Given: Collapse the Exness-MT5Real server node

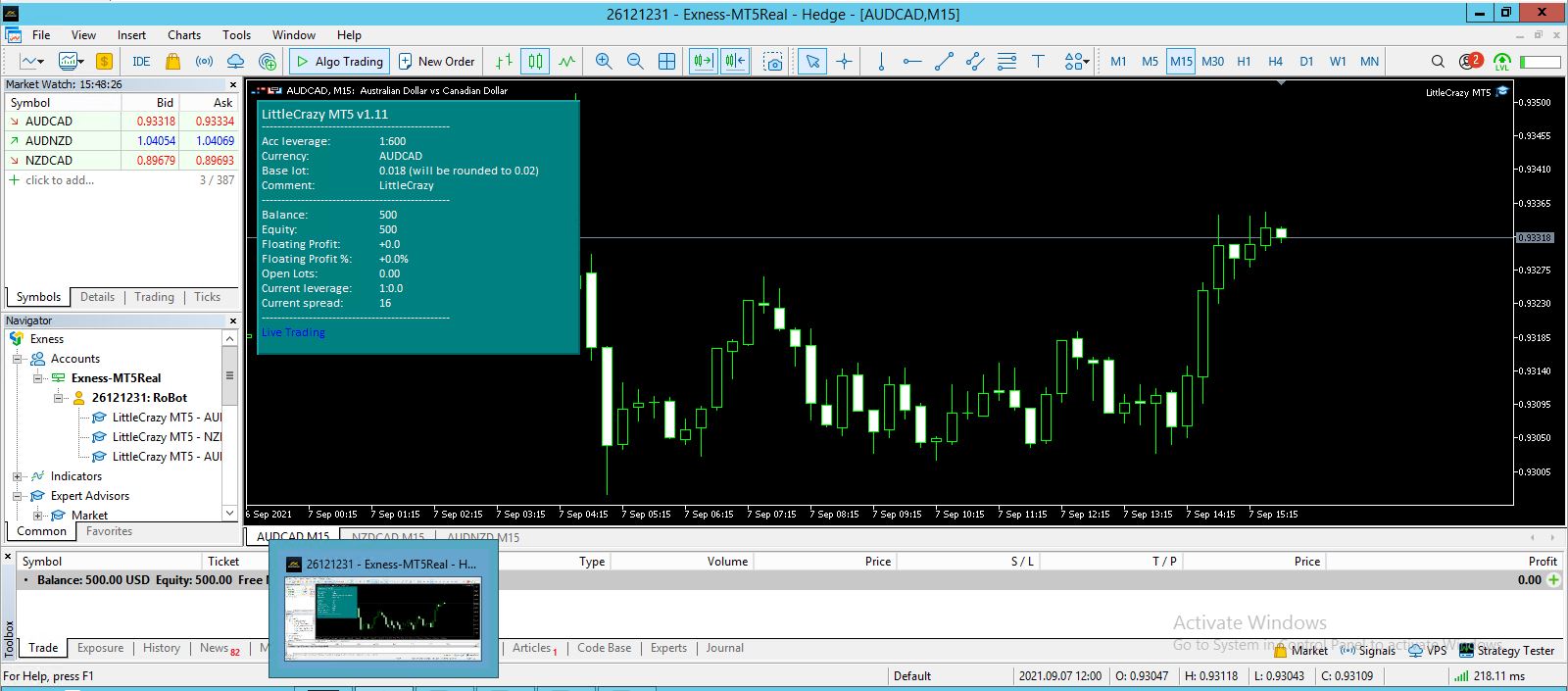Looking at the screenshot, I should tap(37, 378).
